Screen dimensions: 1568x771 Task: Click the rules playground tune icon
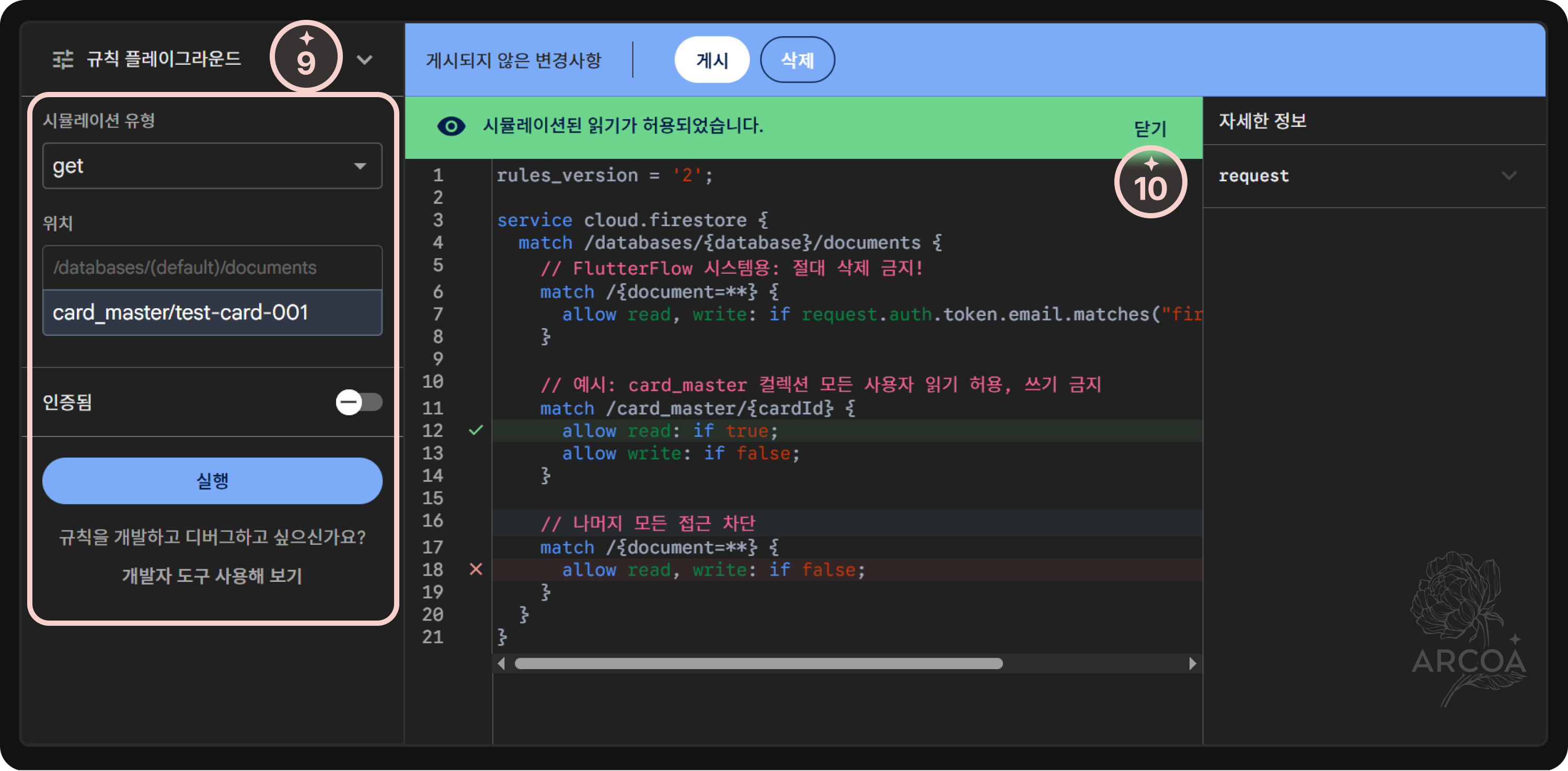point(63,59)
